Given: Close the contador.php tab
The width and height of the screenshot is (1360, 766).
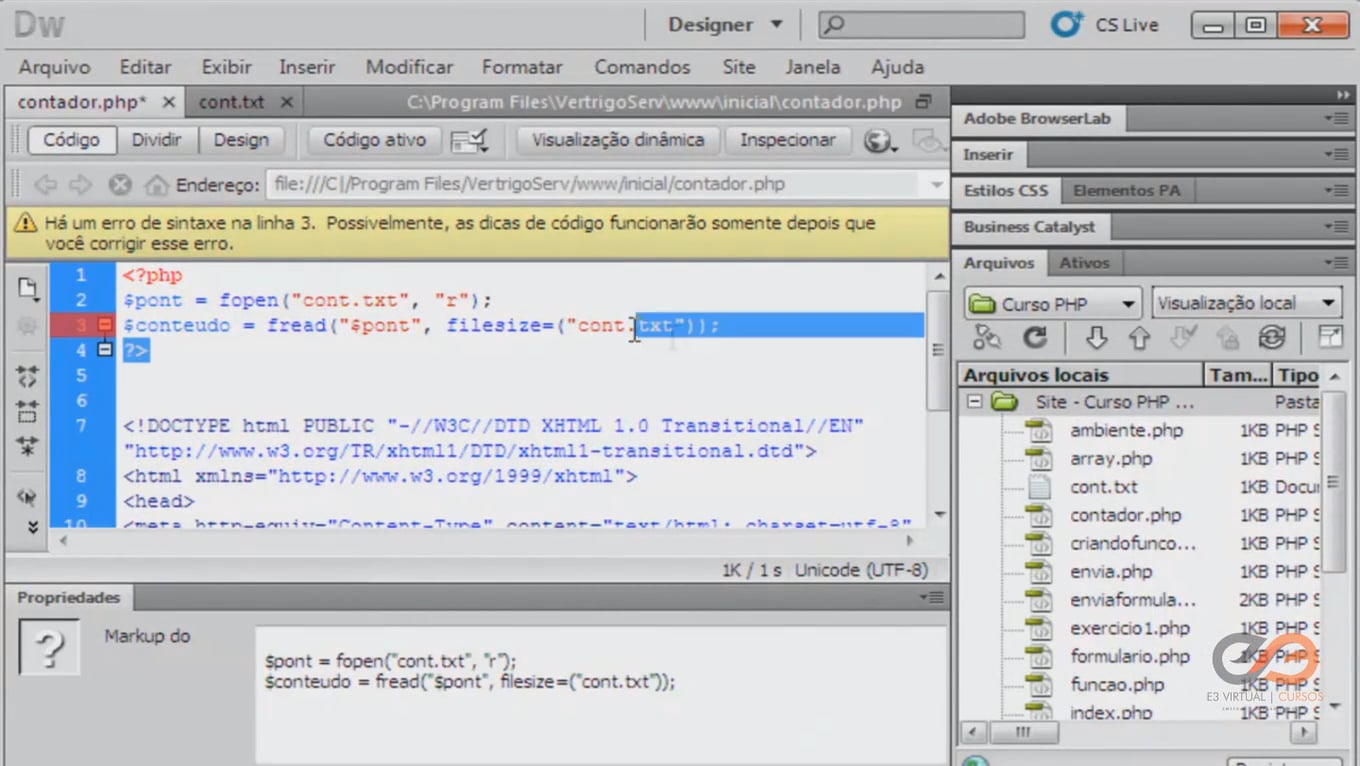Looking at the screenshot, I should pos(168,102).
